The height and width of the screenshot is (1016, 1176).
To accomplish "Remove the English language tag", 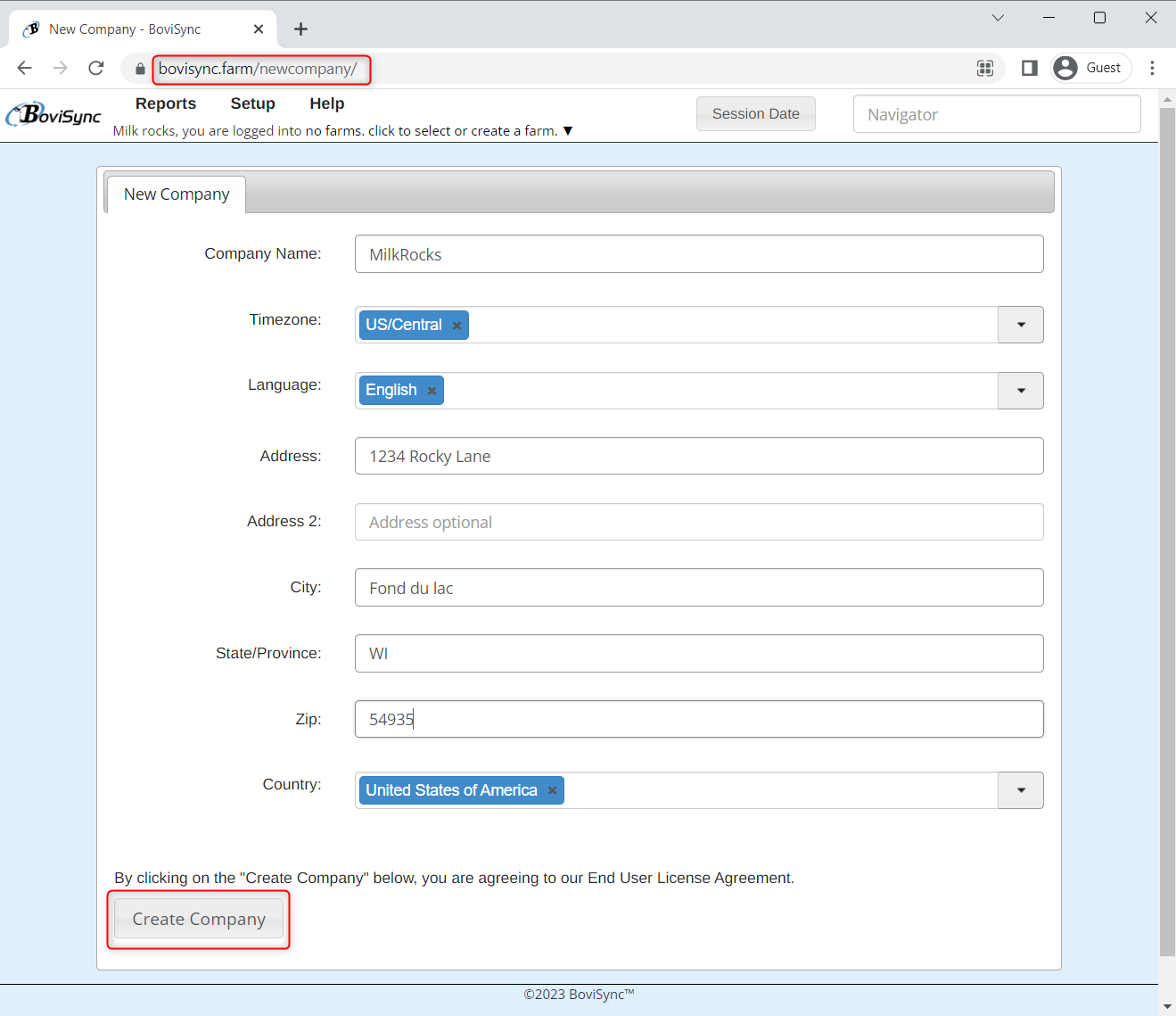I will [x=432, y=391].
